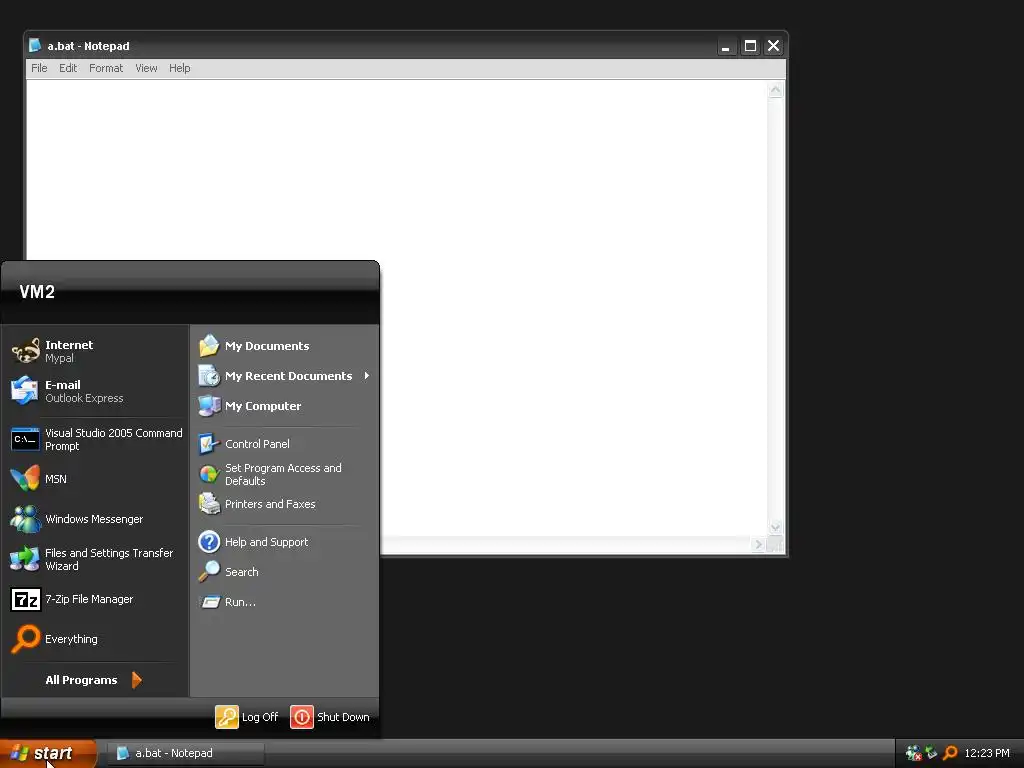Click Shut Down text label
1024x768 pixels.
point(343,716)
